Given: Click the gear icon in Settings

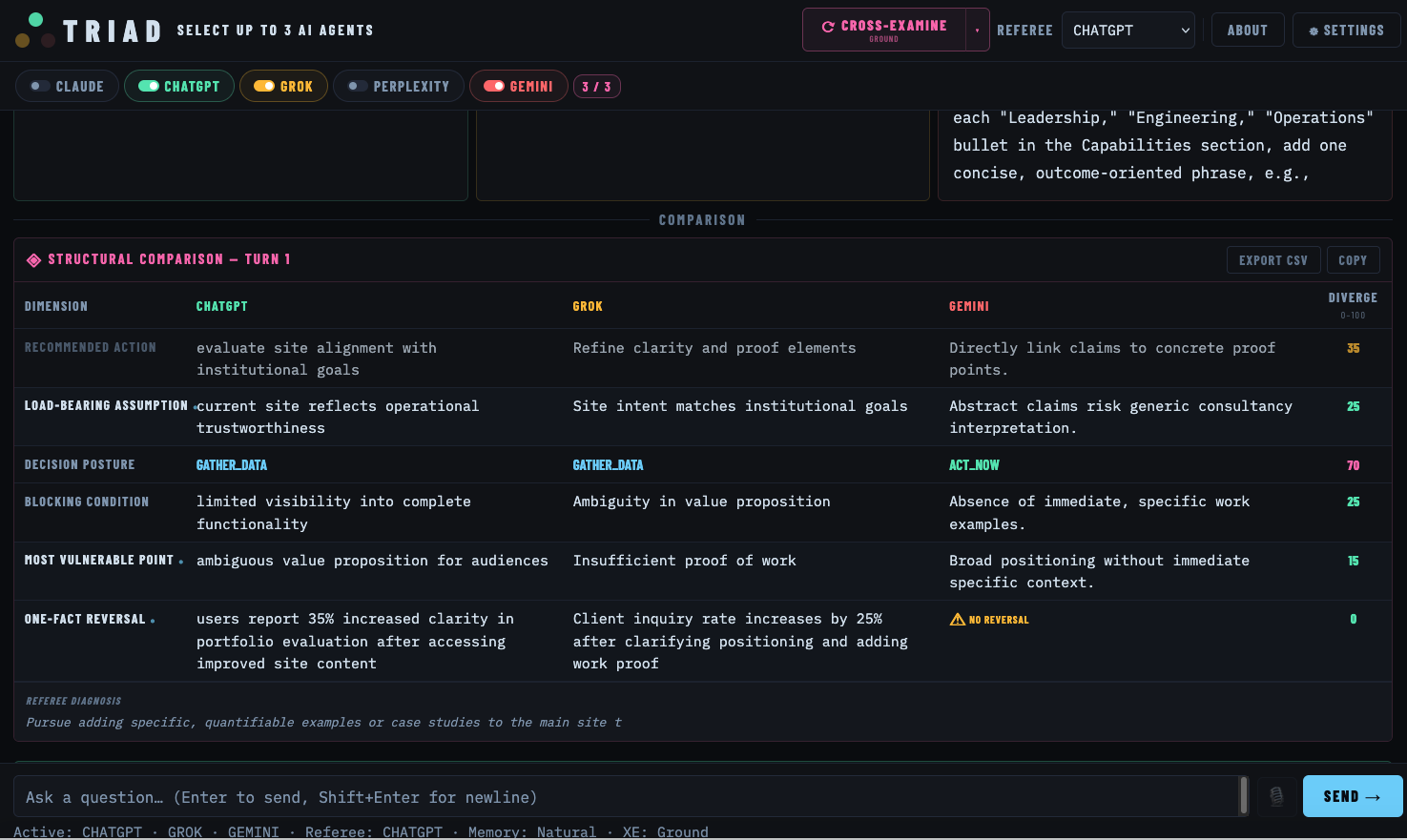Looking at the screenshot, I should [x=1314, y=31].
